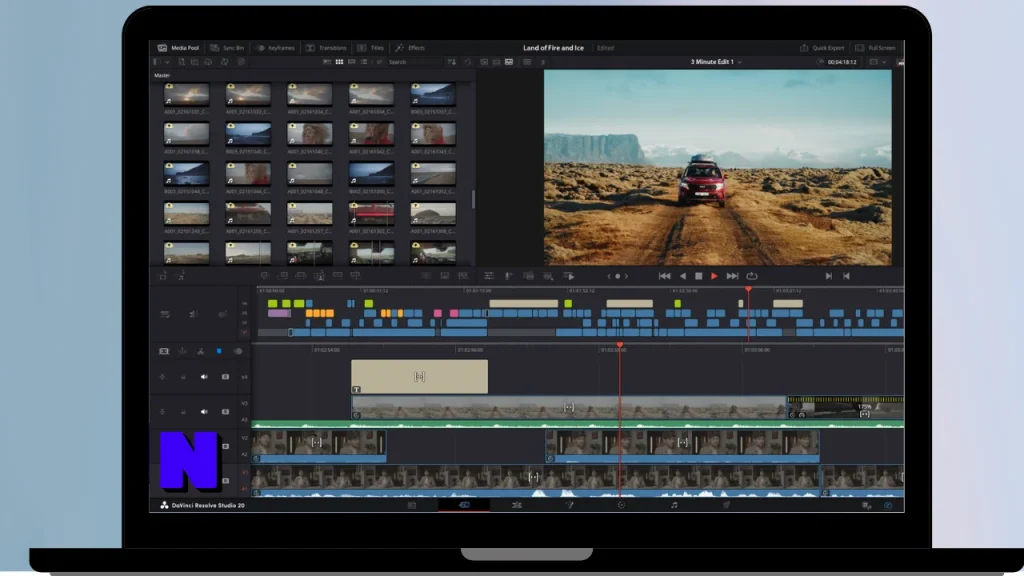Click the DaVinci Resolve Studio 20 logo
Viewport: 1024px width, 576px height.
click(202, 505)
